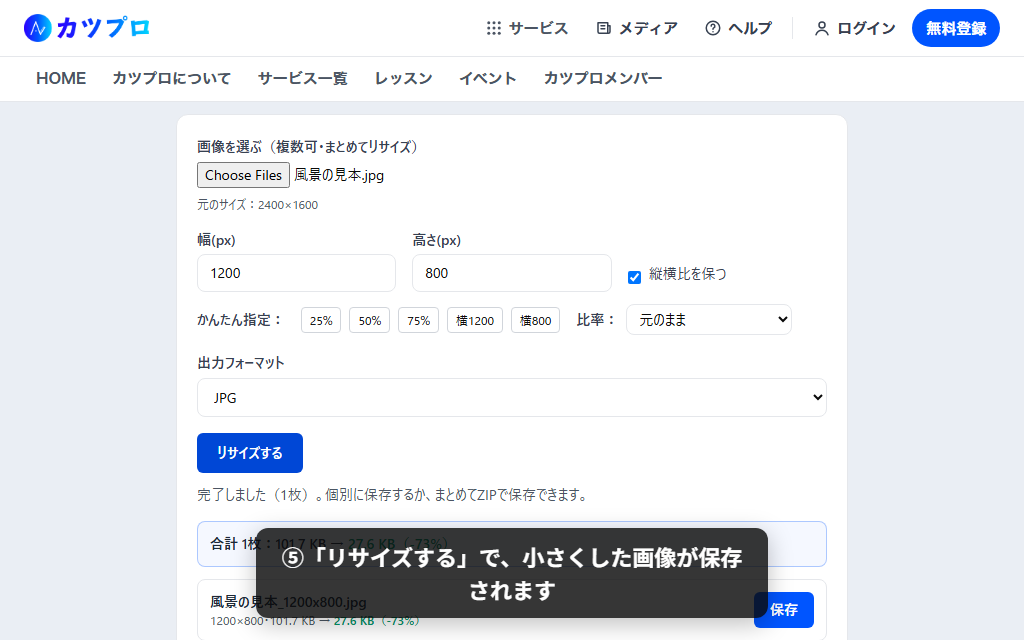Open the 出力フォーマット JPG dropdown
Viewport: 1024px width, 640px height.
(x=512, y=398)
